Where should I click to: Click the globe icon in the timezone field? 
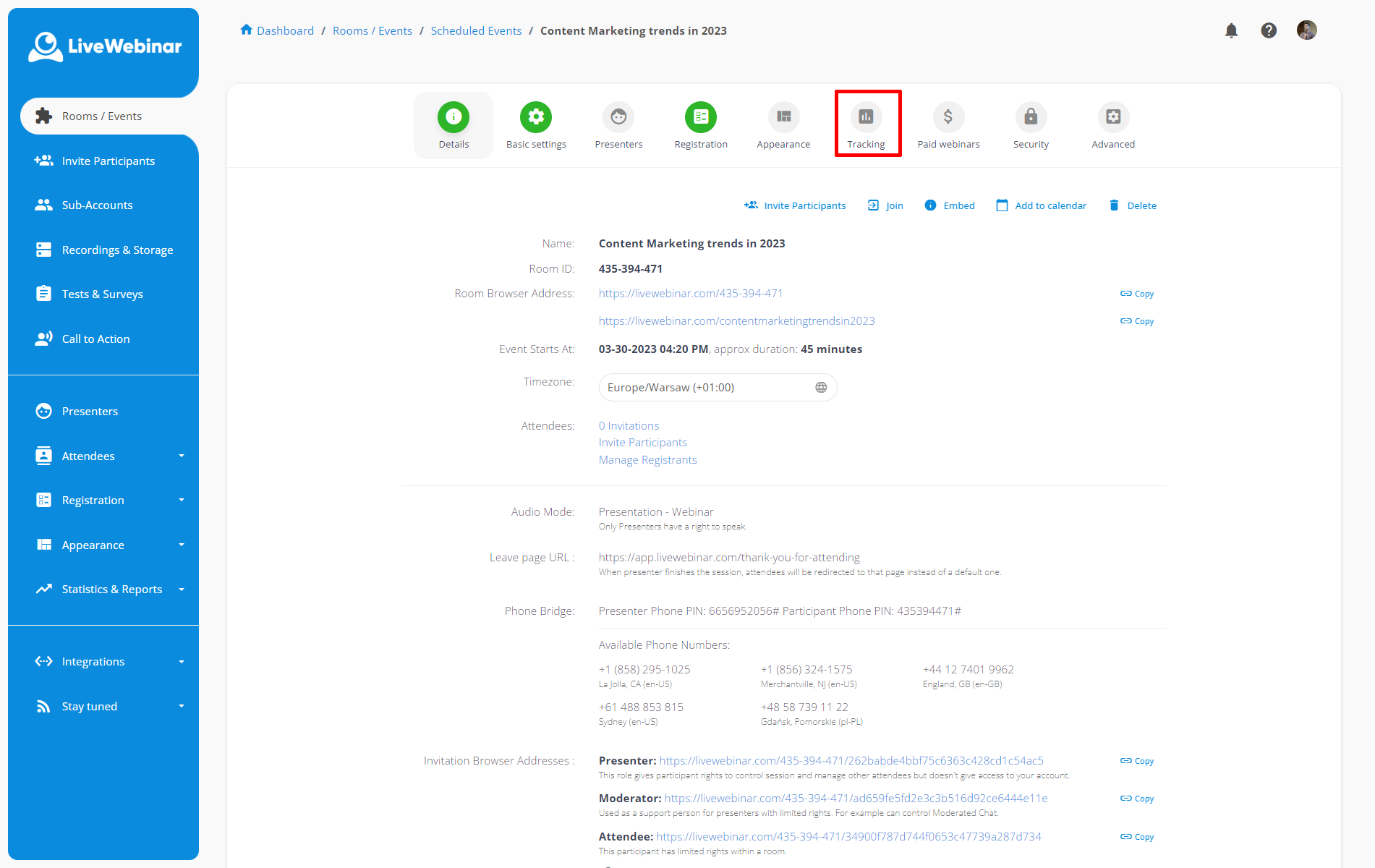pos(821,387)
